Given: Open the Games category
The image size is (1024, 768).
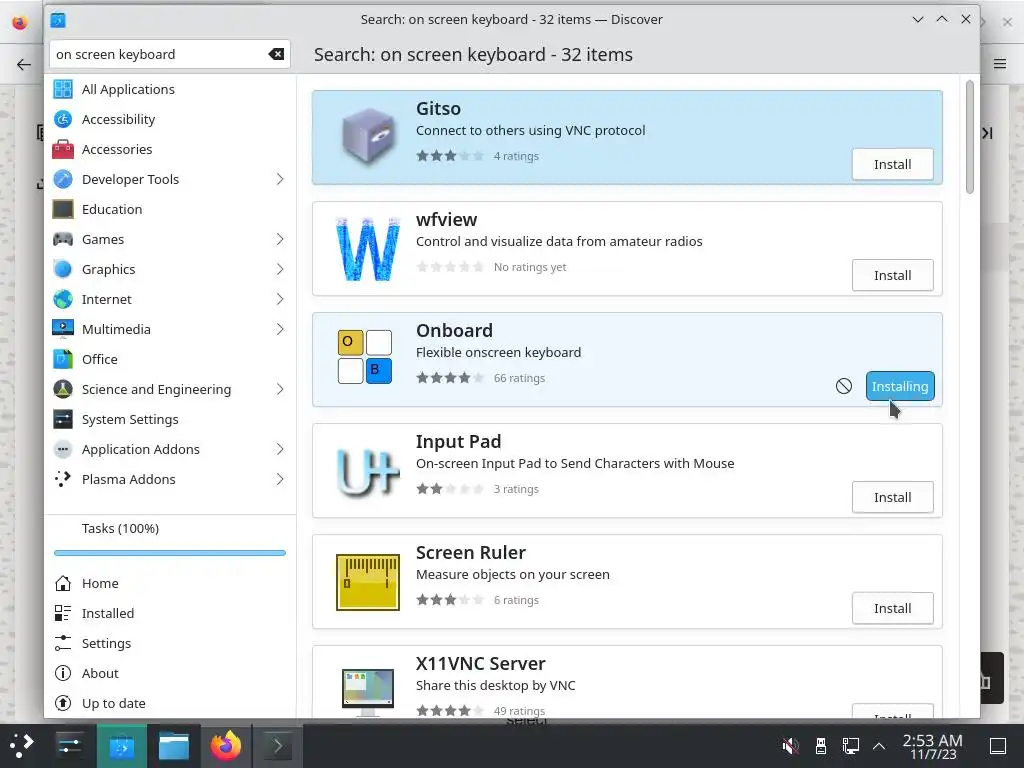Looking at the screenshot, I should [170, 240].
